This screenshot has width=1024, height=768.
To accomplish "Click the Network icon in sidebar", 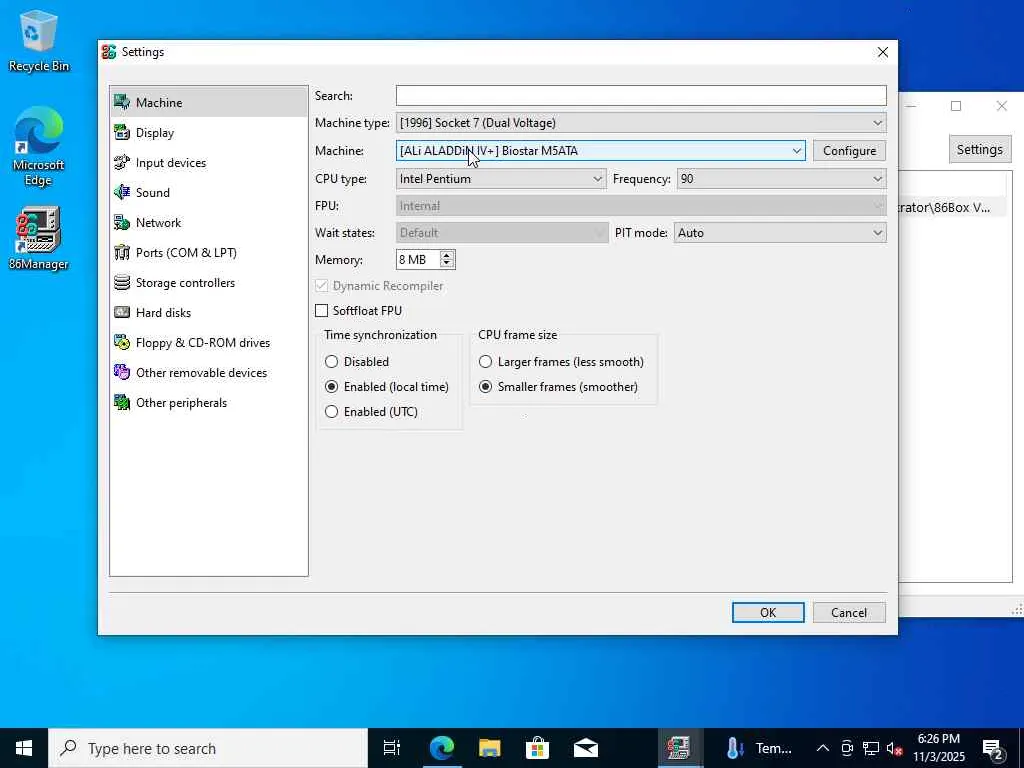I will coord(121,222).
